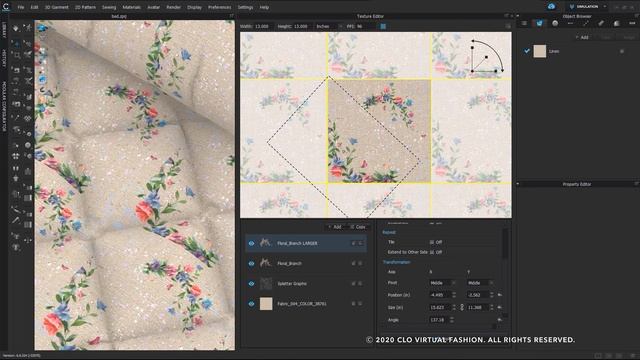The height and width of the screenshot is (360, 640).
Task: Click Copy in the texture layers panel
Action: point(358,227)
